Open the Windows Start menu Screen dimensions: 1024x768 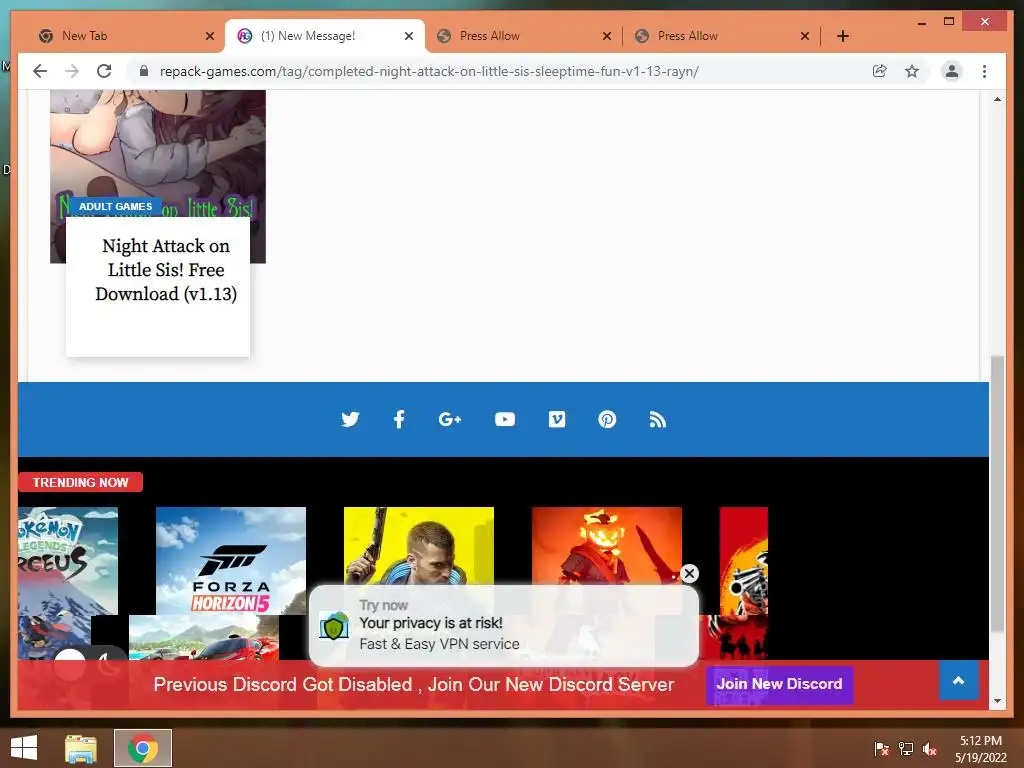point(24,748)
